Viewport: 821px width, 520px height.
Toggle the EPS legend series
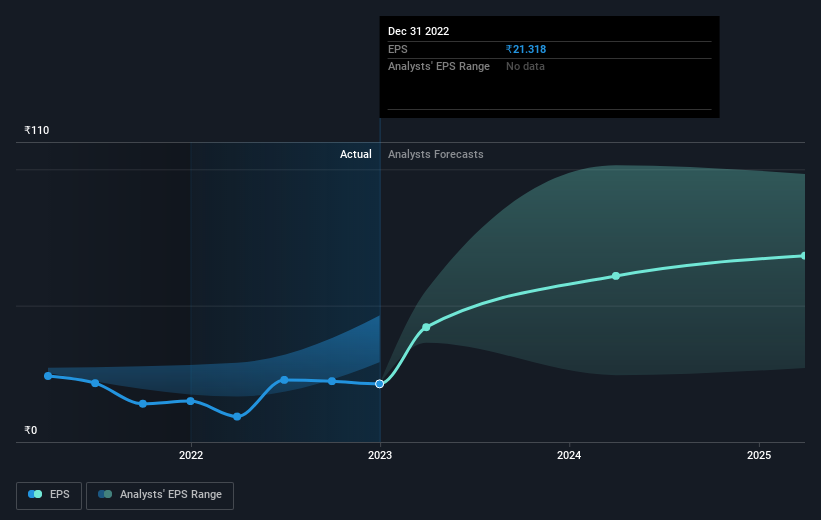pos(49,495)
